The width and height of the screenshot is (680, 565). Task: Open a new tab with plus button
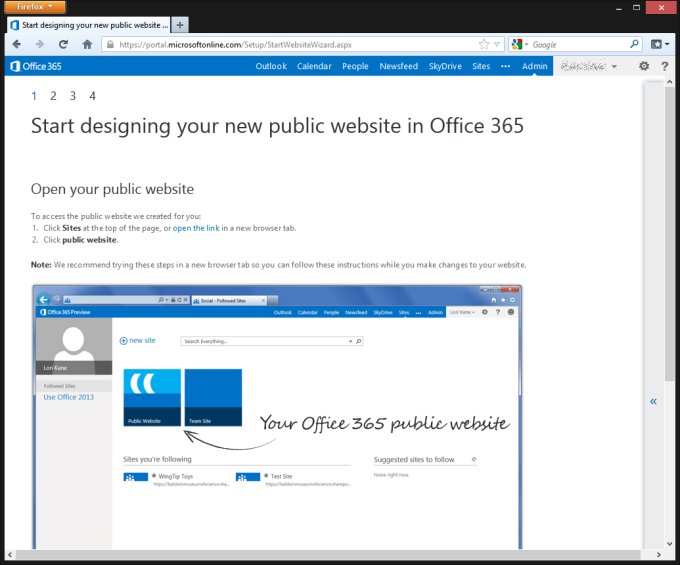tap(180, 25)
